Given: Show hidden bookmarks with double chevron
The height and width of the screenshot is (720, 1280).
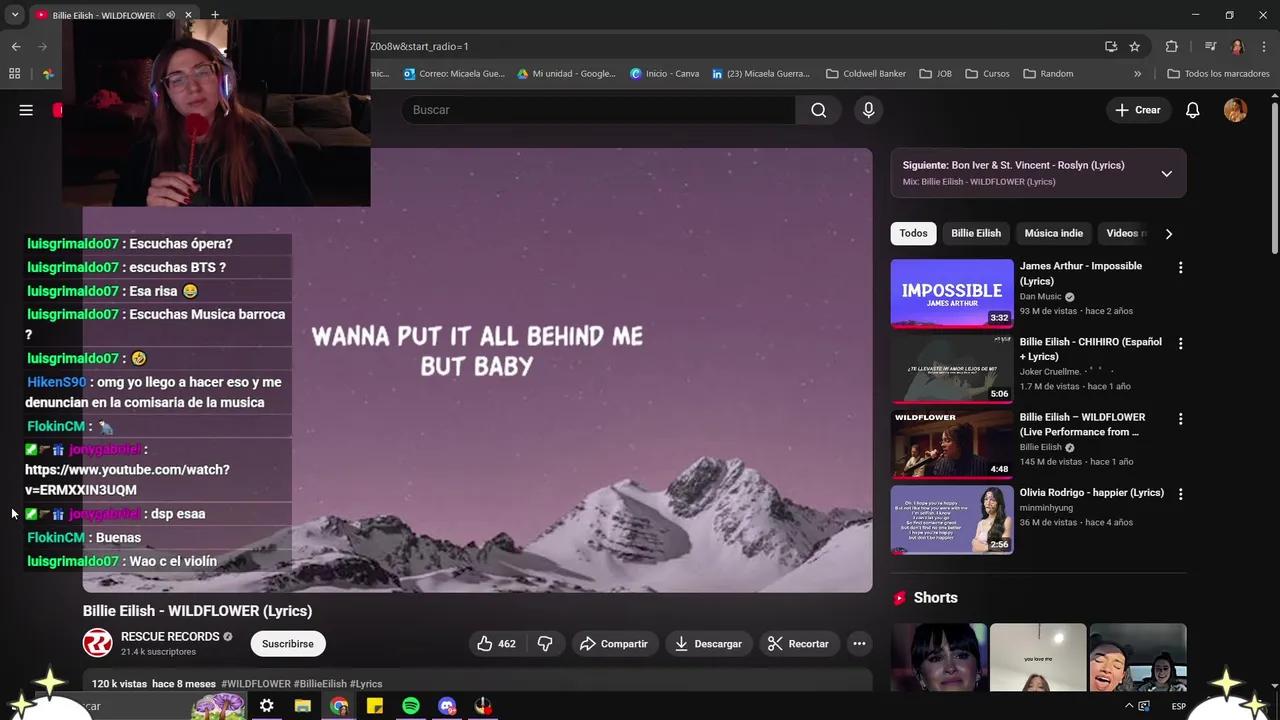Looking at the screenshot, I should [x=1137, y=73].
